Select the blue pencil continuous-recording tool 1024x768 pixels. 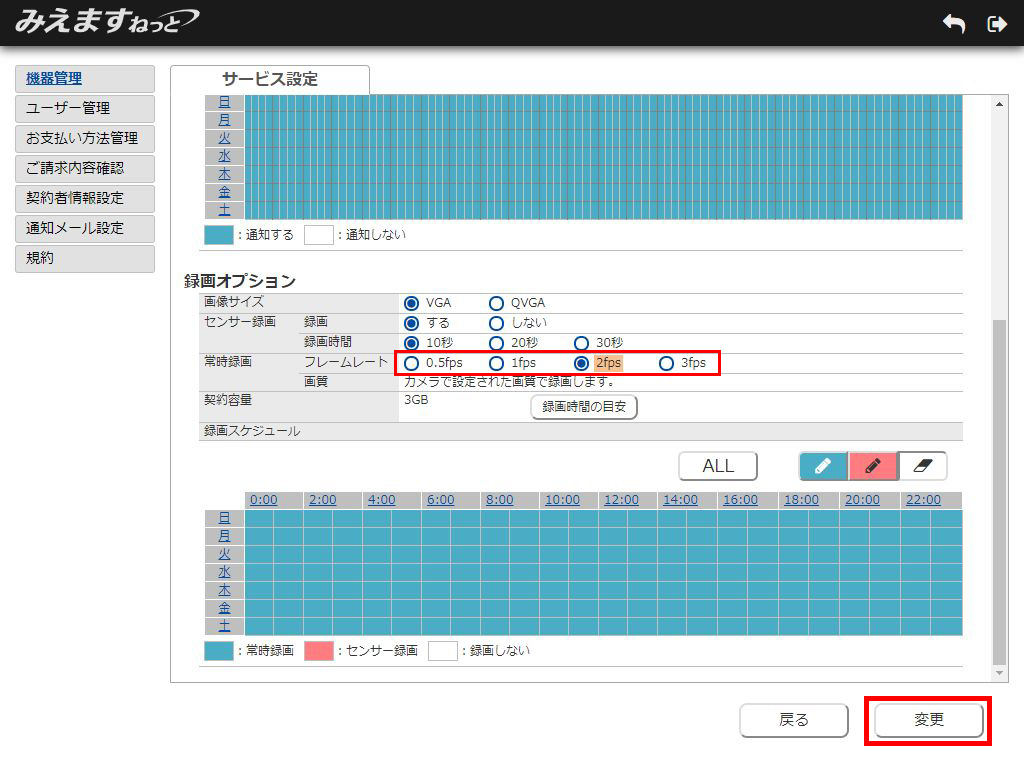pos(823,466)
